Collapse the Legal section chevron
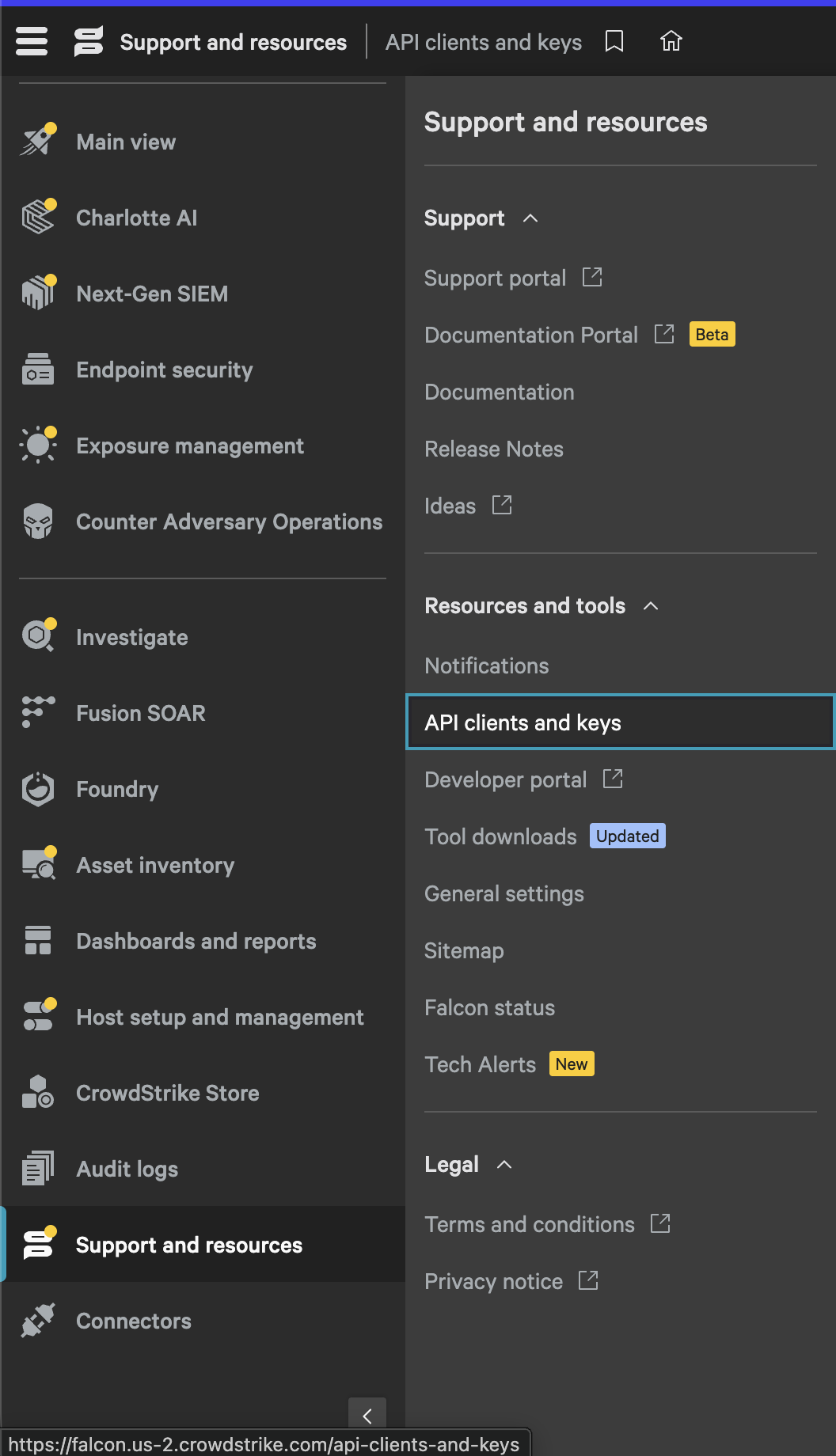Screen dimensions: 836x1456 pyautogui.click(x=504, y=1165)
